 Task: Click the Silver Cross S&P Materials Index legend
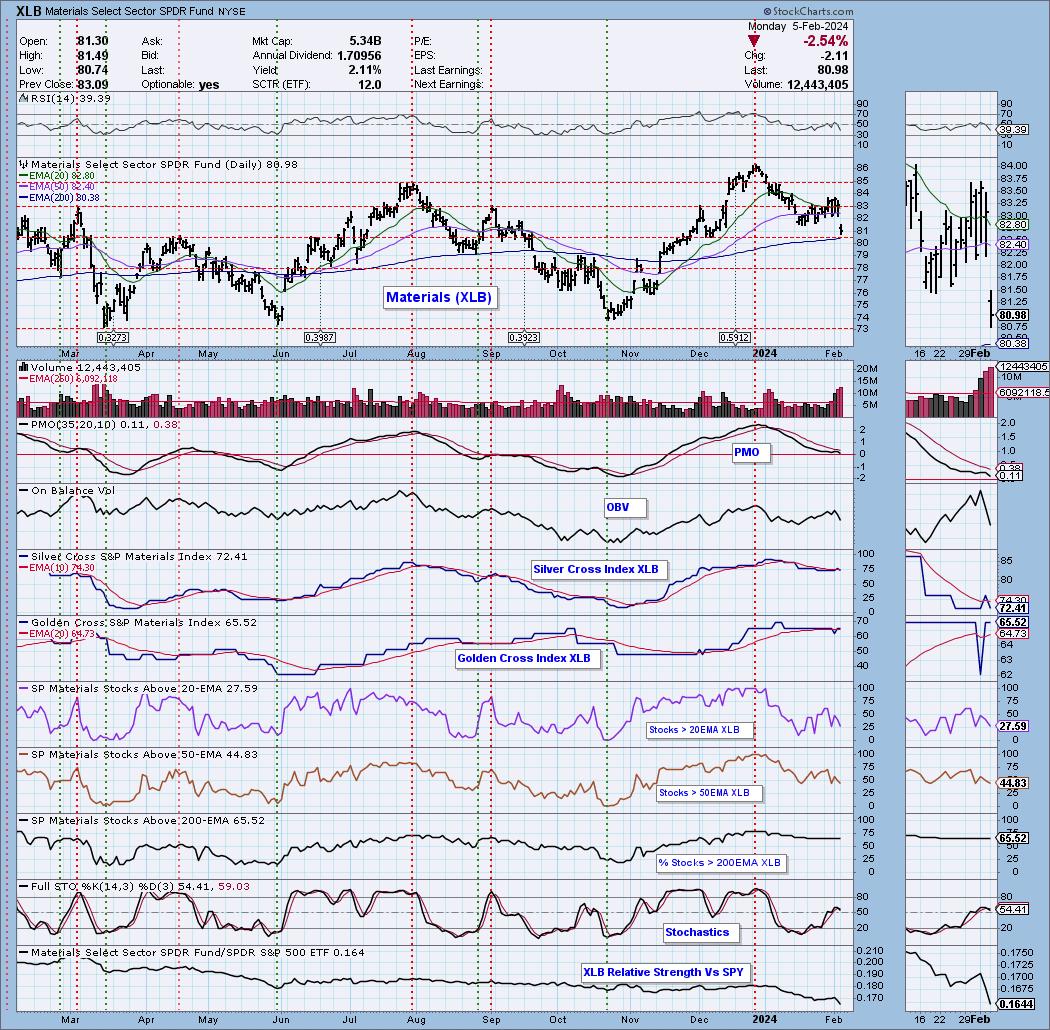[133, 557]
